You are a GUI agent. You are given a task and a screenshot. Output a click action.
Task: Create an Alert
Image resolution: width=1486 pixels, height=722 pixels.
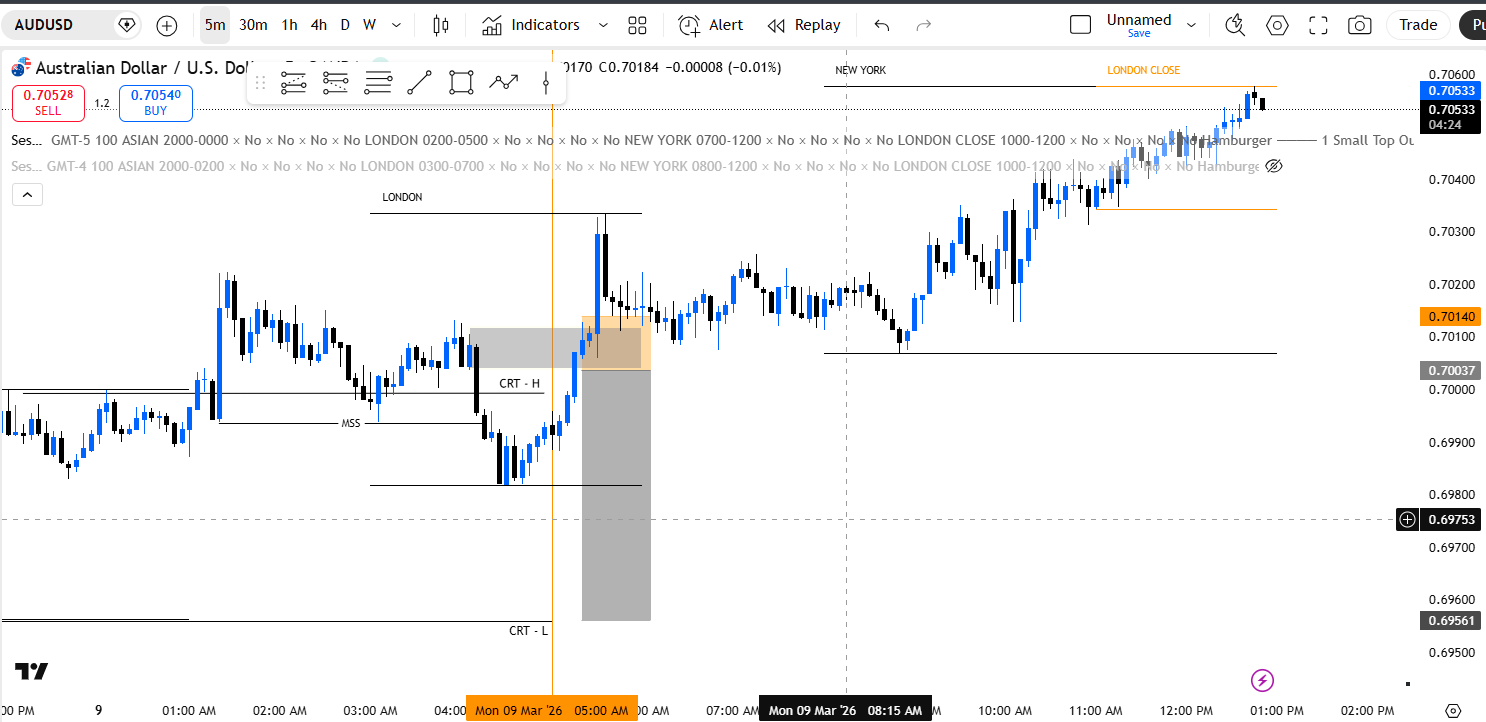711,25
